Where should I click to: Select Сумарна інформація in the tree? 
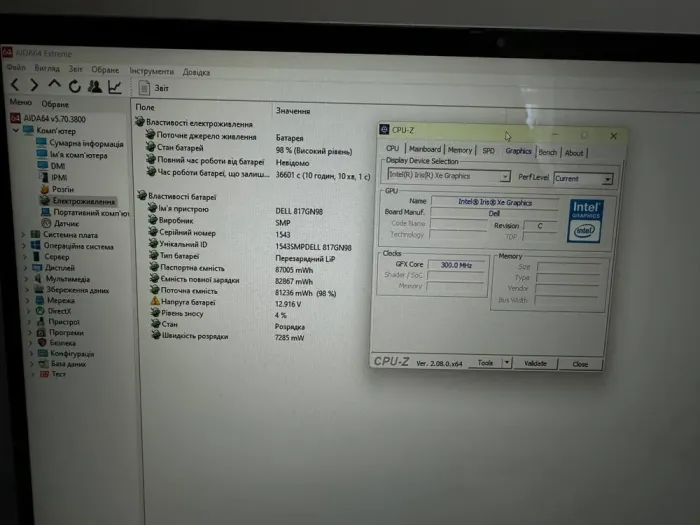pos(86,143)
